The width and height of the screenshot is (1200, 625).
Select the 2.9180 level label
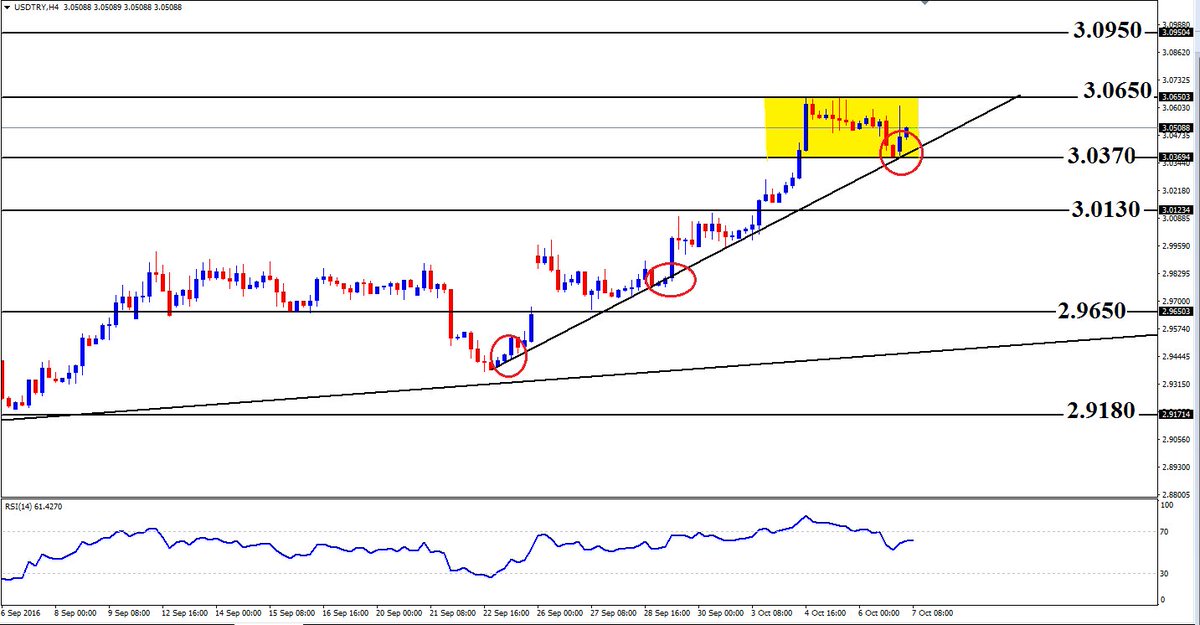[x=1100, y=411]
